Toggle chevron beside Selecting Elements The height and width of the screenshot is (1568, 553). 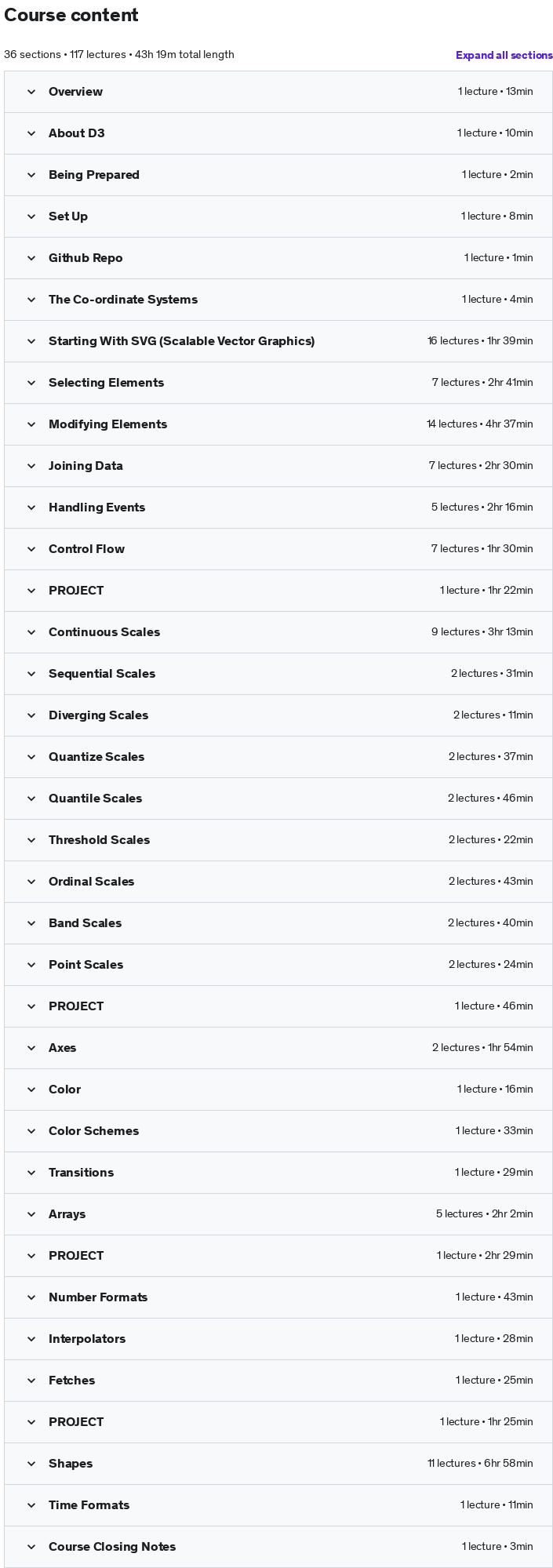pyautogui.click(x=31, y=383)
